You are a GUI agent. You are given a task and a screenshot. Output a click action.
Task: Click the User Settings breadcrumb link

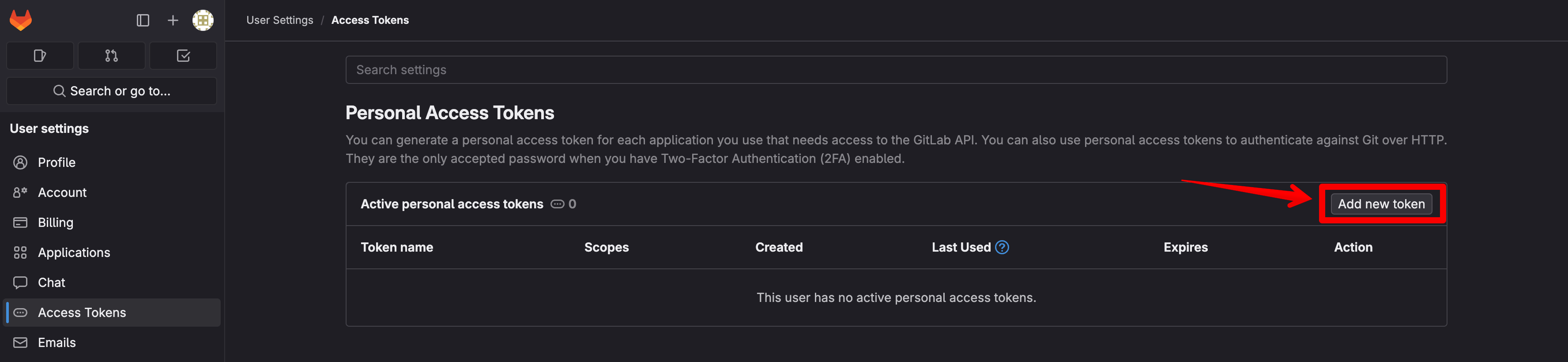[280, 20]
